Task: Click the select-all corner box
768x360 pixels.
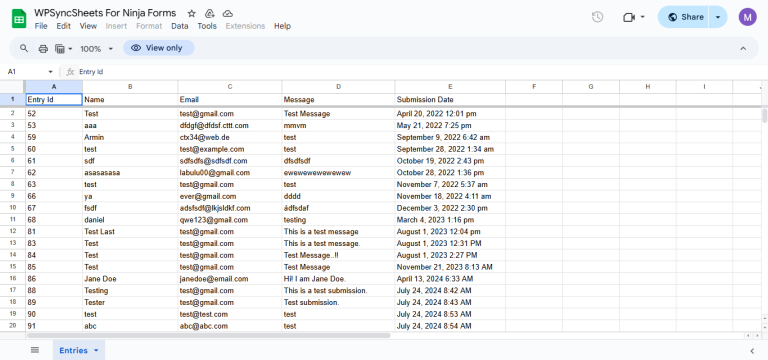Action: coord(13,87)
